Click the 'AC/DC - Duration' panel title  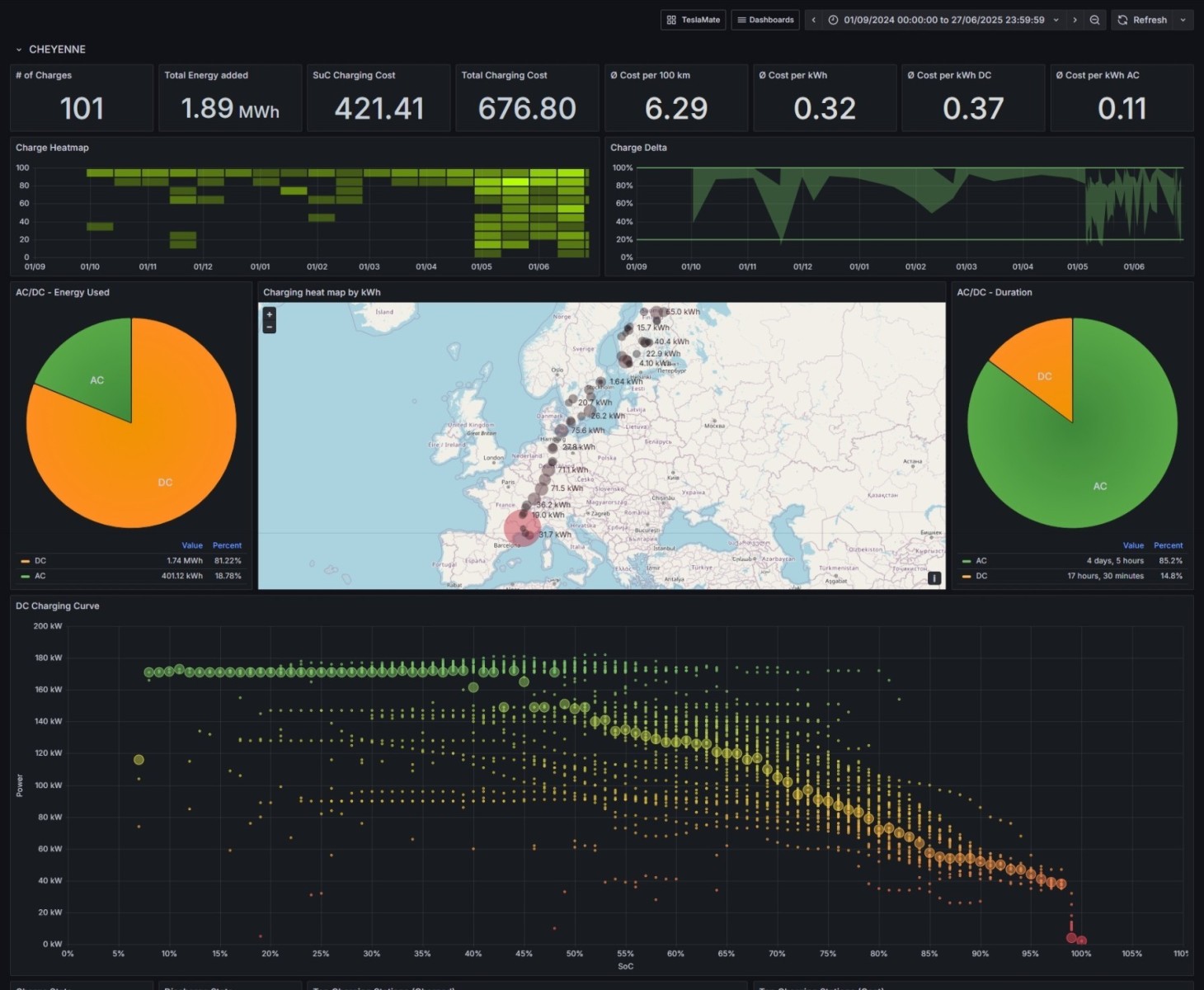coord(995,292)
